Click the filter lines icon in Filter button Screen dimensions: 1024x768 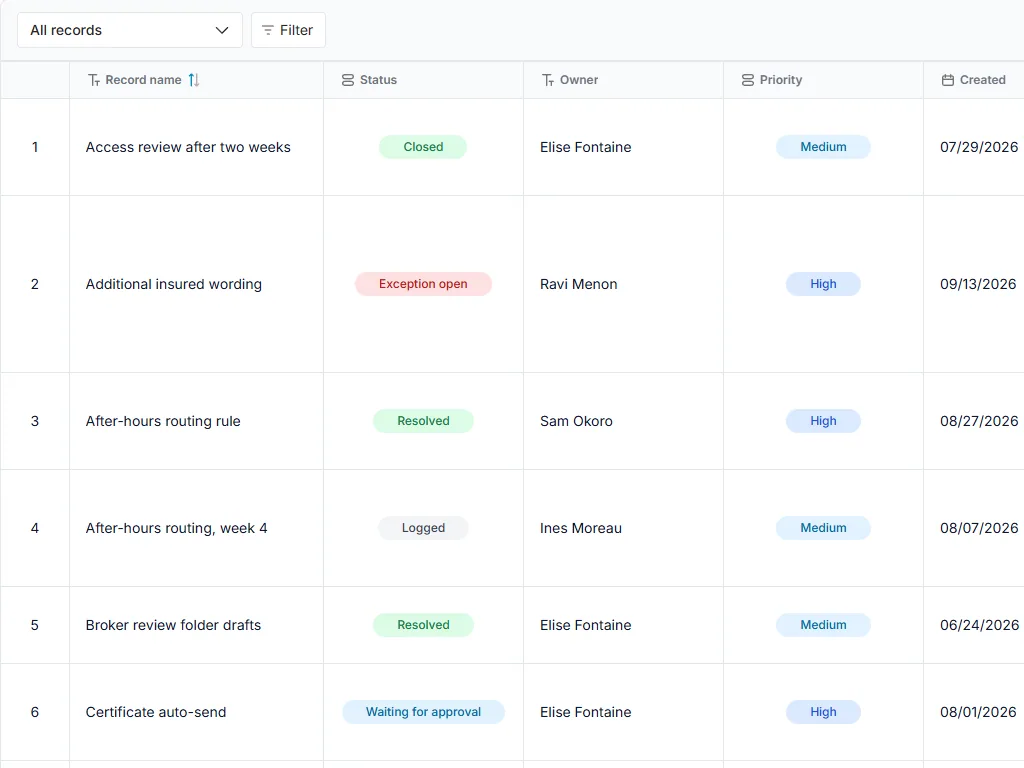point(268,30)
